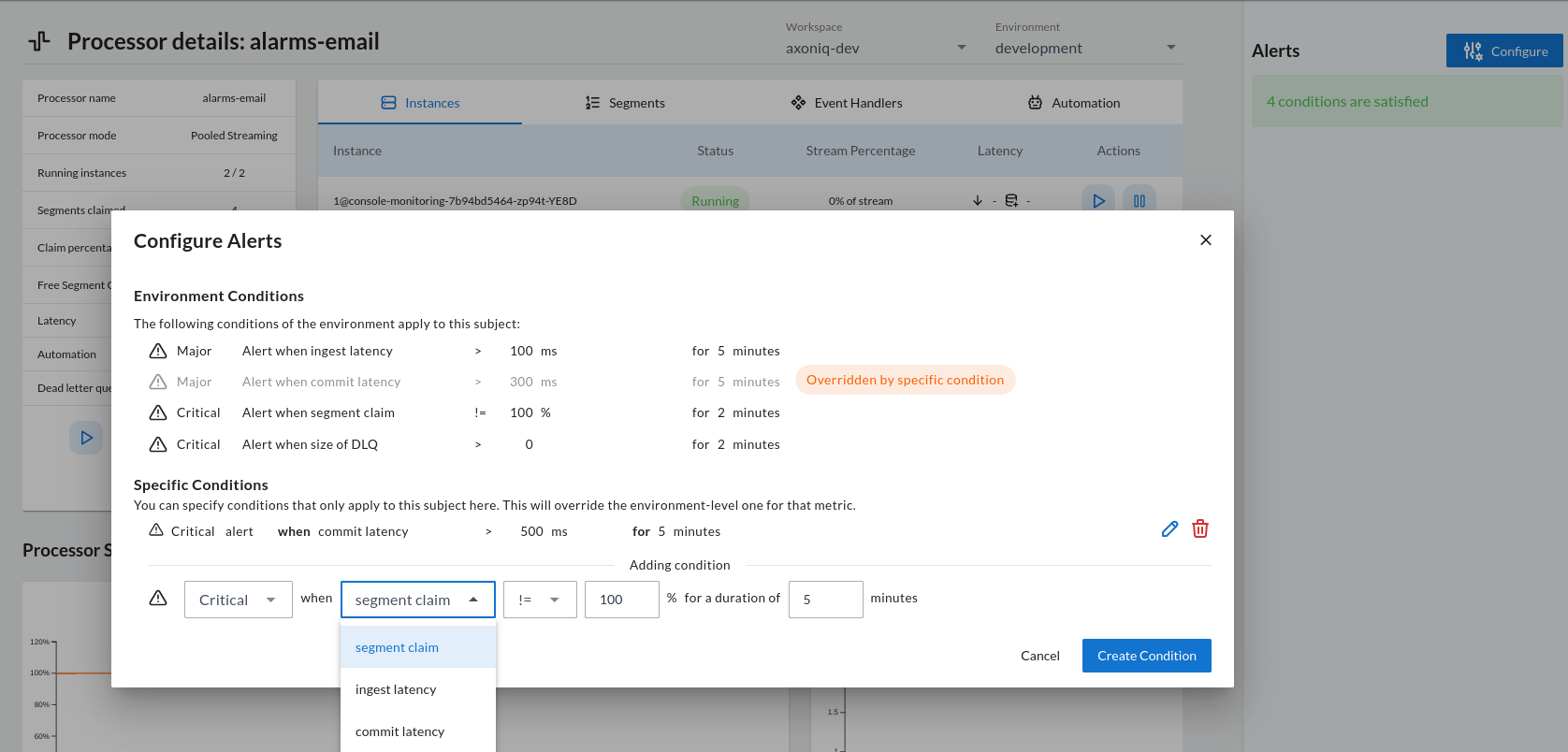Click Overridden by specific condition badge
The width and height of the screenshot is (1568, 752).
click(x=905, y=380)
